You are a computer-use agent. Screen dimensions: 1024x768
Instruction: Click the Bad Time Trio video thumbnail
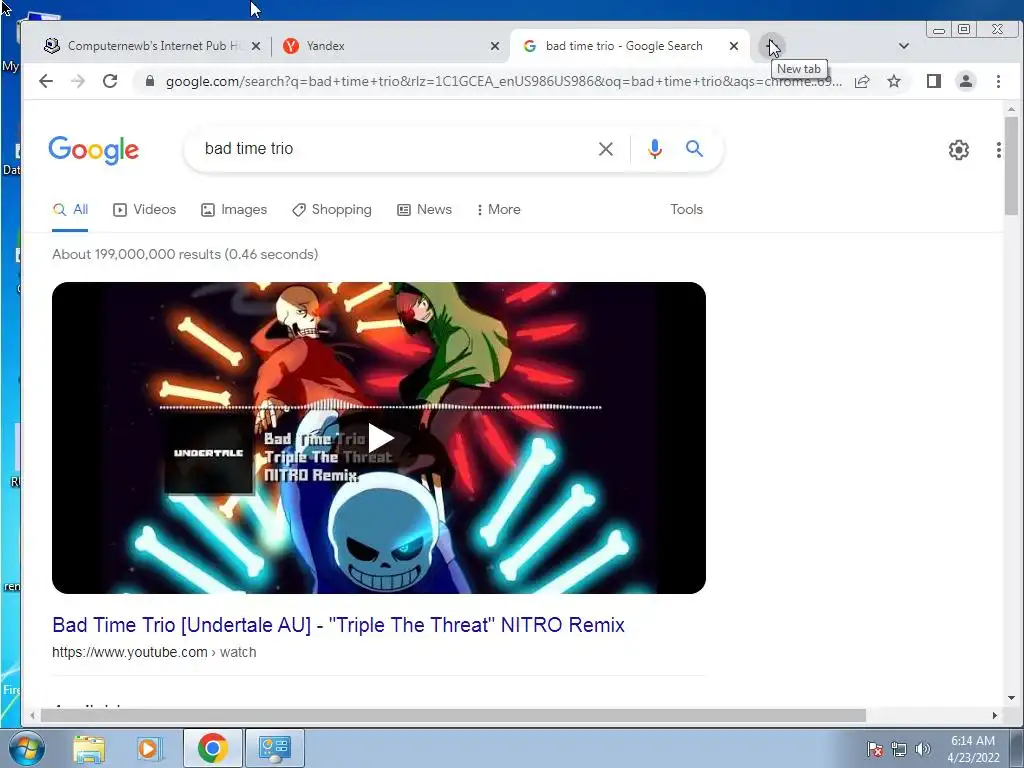click(379, 438)
